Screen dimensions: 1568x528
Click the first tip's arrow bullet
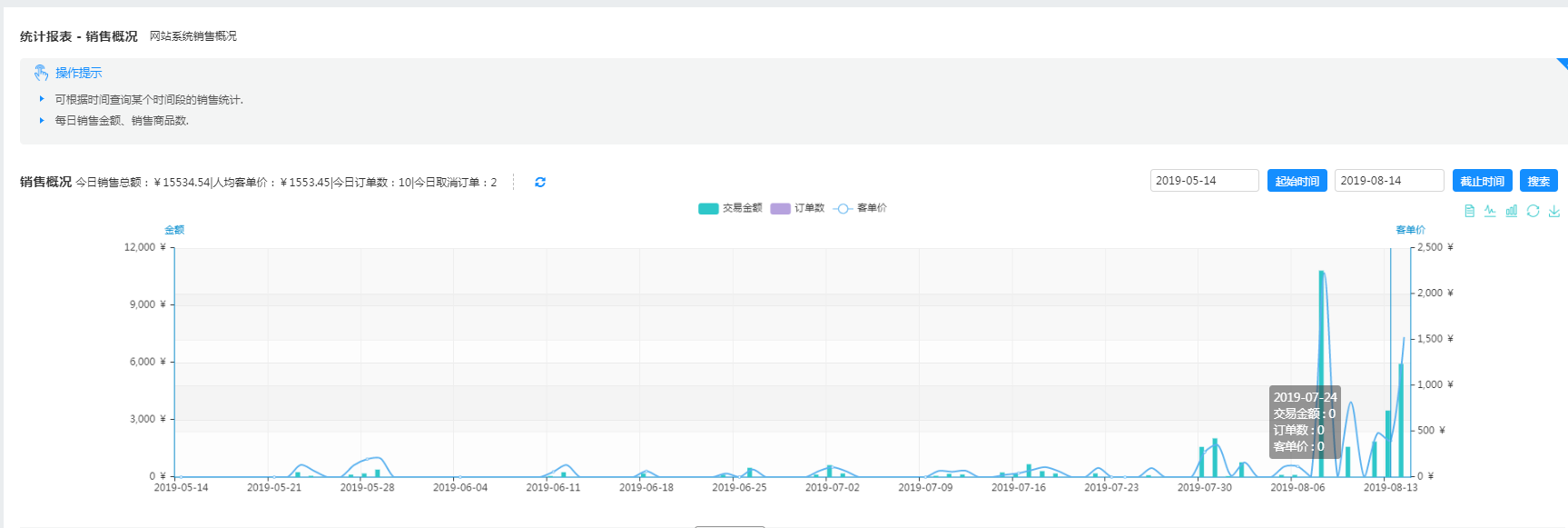click(x=42, y=99)
